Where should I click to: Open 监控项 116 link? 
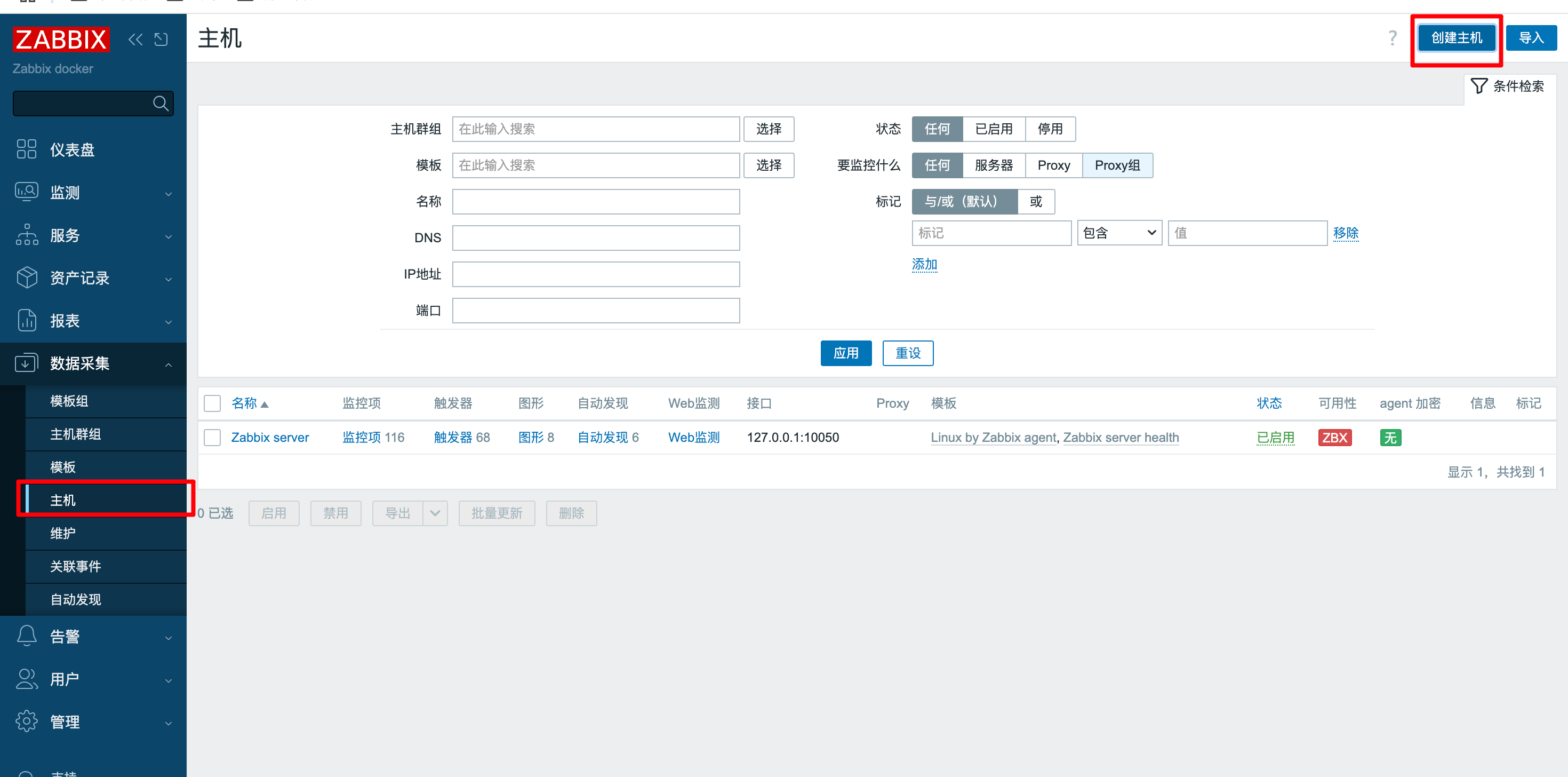pyautogui.click(x=373, y=437)
